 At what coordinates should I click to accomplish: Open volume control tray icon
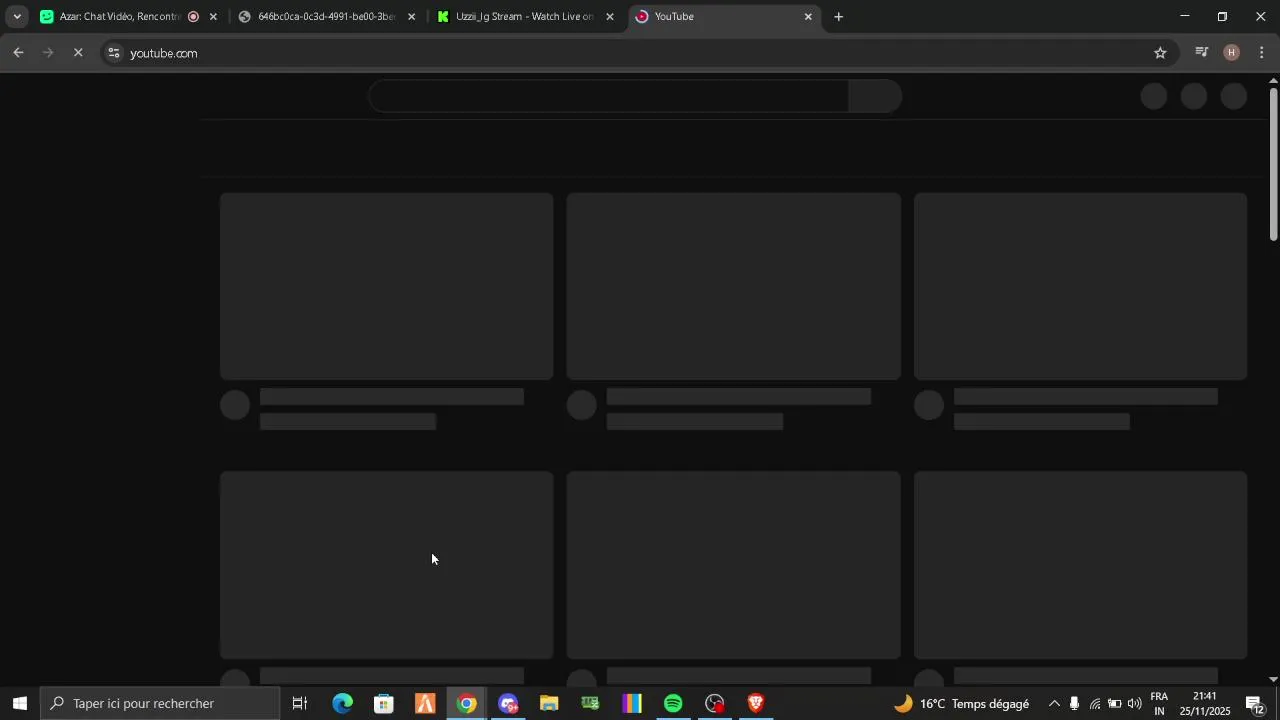pyautogui.click(x=1134, y=704)
